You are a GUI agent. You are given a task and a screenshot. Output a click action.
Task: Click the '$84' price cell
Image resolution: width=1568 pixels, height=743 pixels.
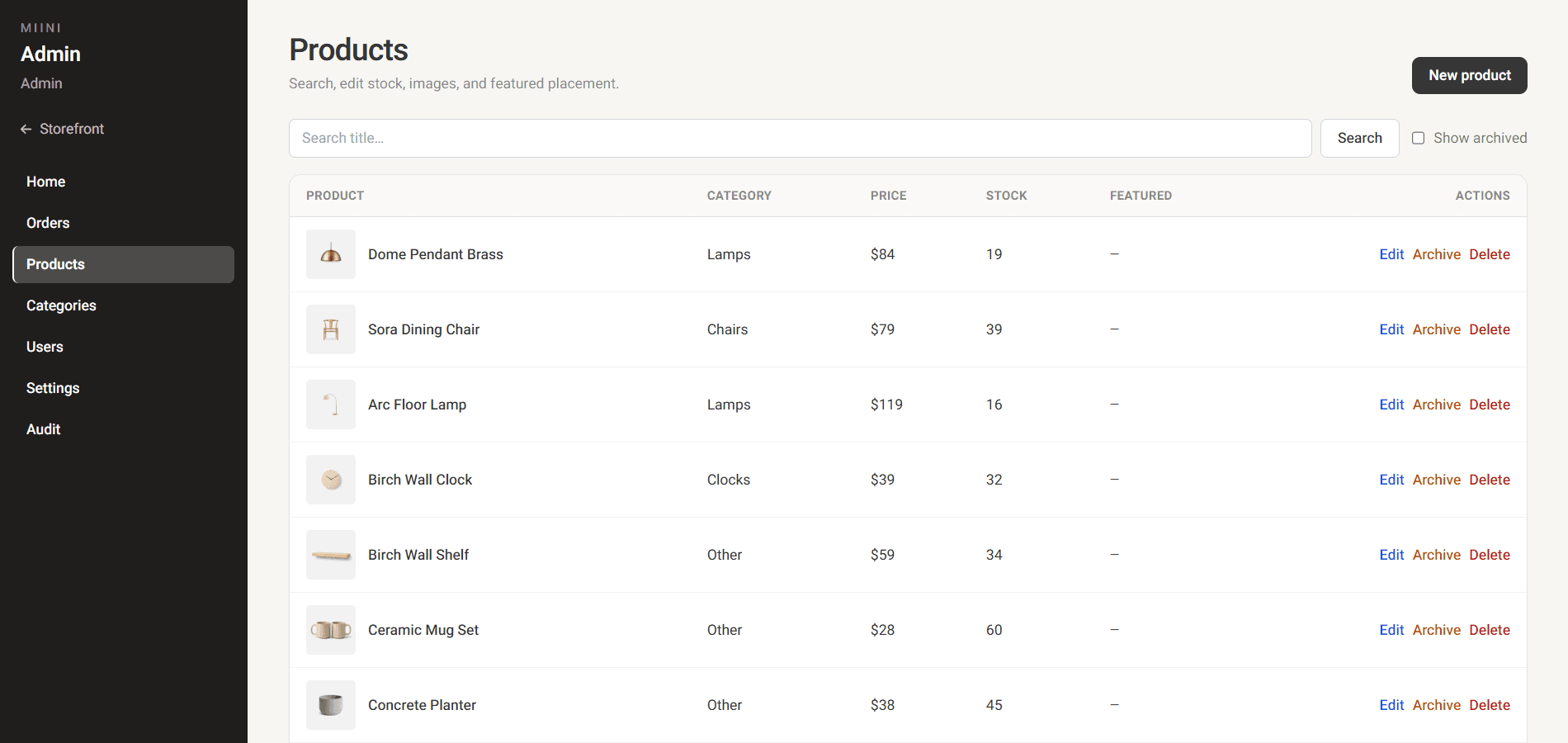[x=882, y=254]
